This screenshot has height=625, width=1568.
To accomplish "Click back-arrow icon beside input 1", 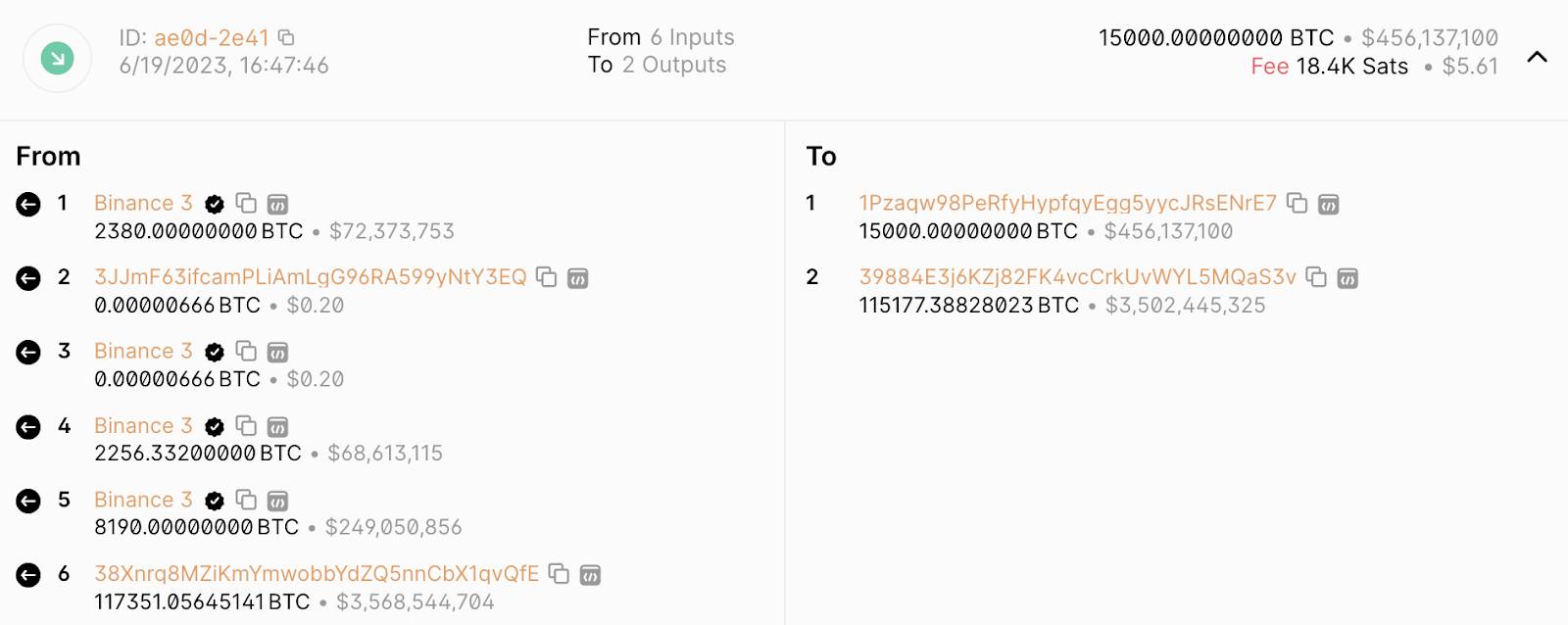I will 28,204.
